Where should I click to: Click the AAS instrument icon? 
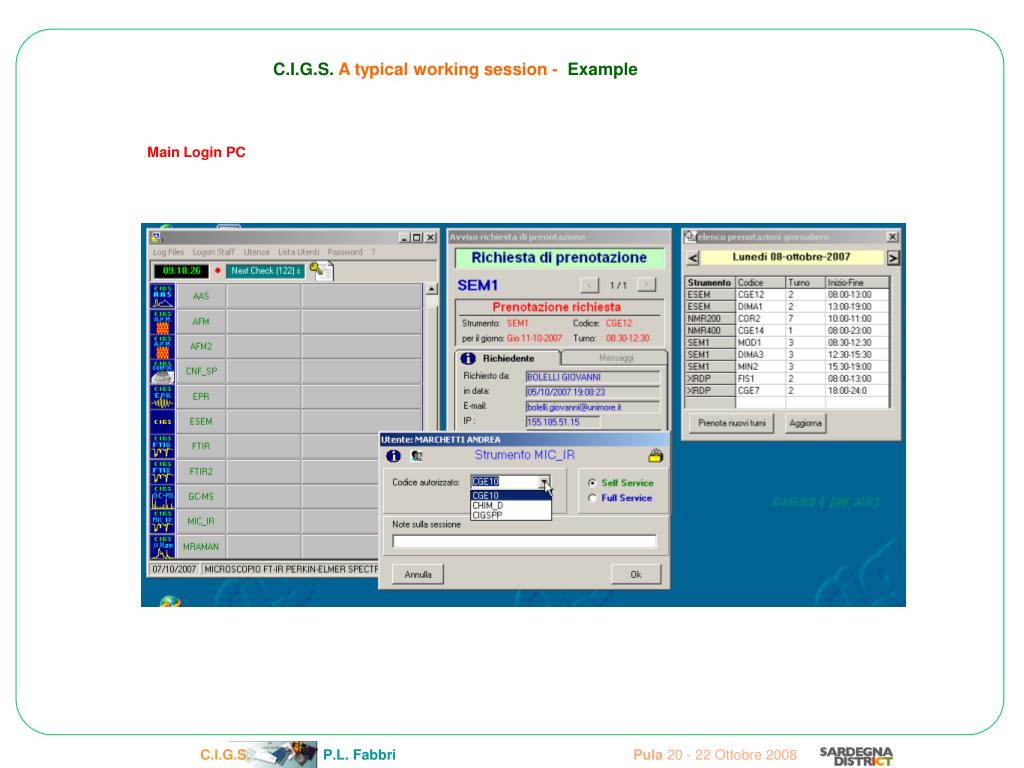162,296
